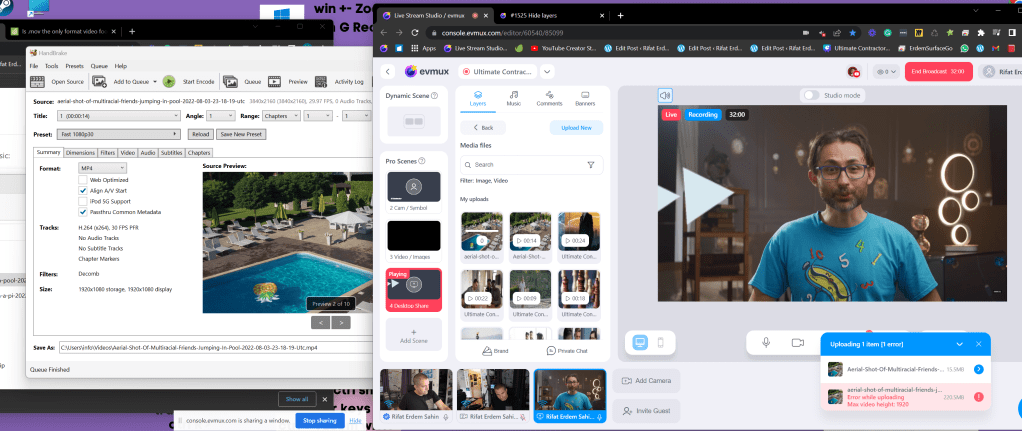Viewport: 1022px width, 431px height.
Task: Click the Open Source icon in HandBrake
Action: click(38, 82)
